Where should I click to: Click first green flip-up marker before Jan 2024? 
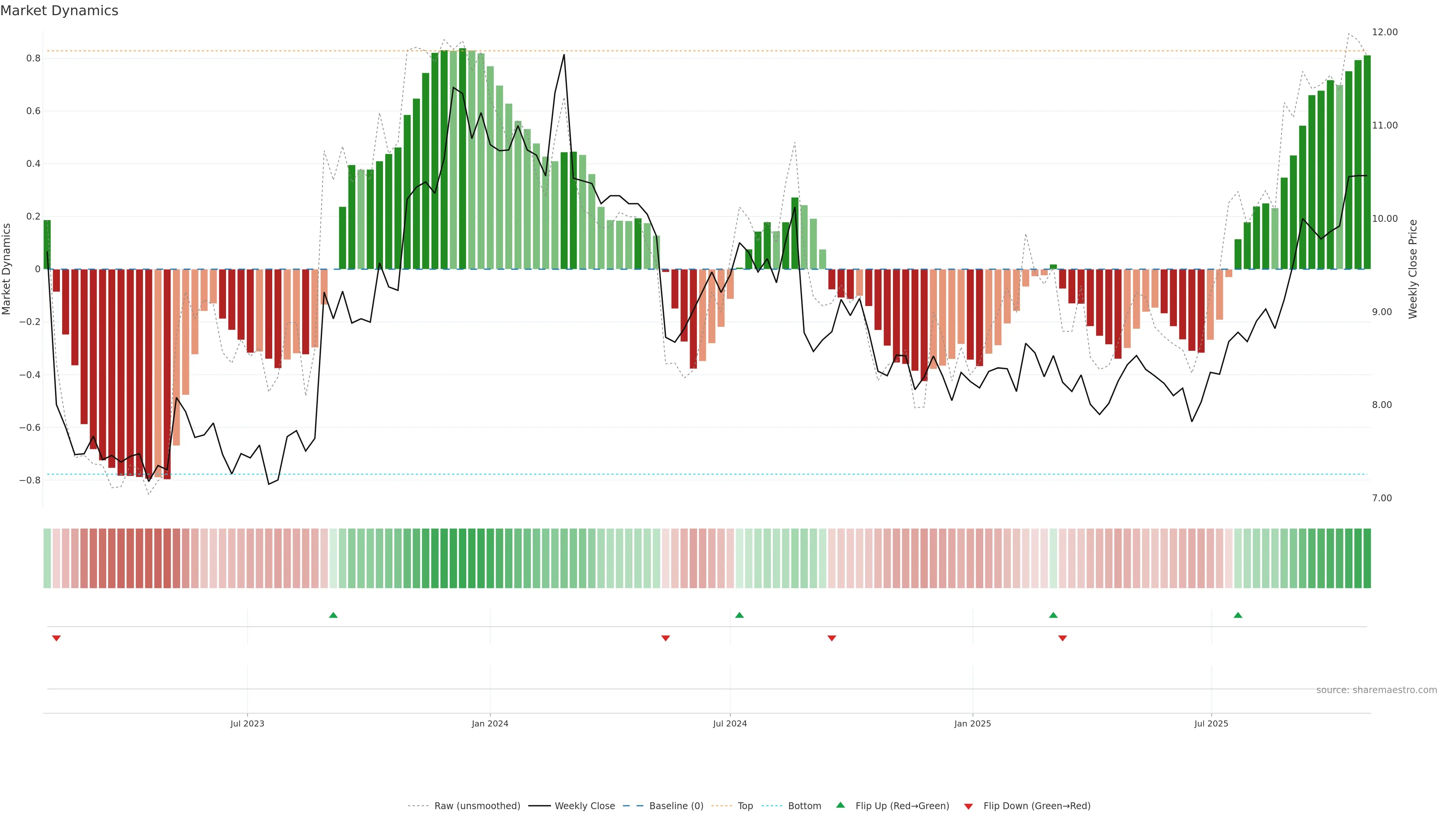333,615
